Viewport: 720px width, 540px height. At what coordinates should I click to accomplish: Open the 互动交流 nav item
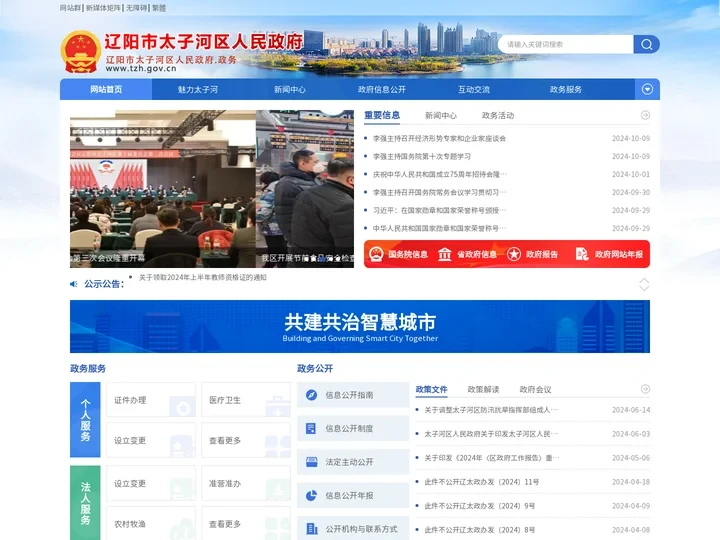(473, 89)
